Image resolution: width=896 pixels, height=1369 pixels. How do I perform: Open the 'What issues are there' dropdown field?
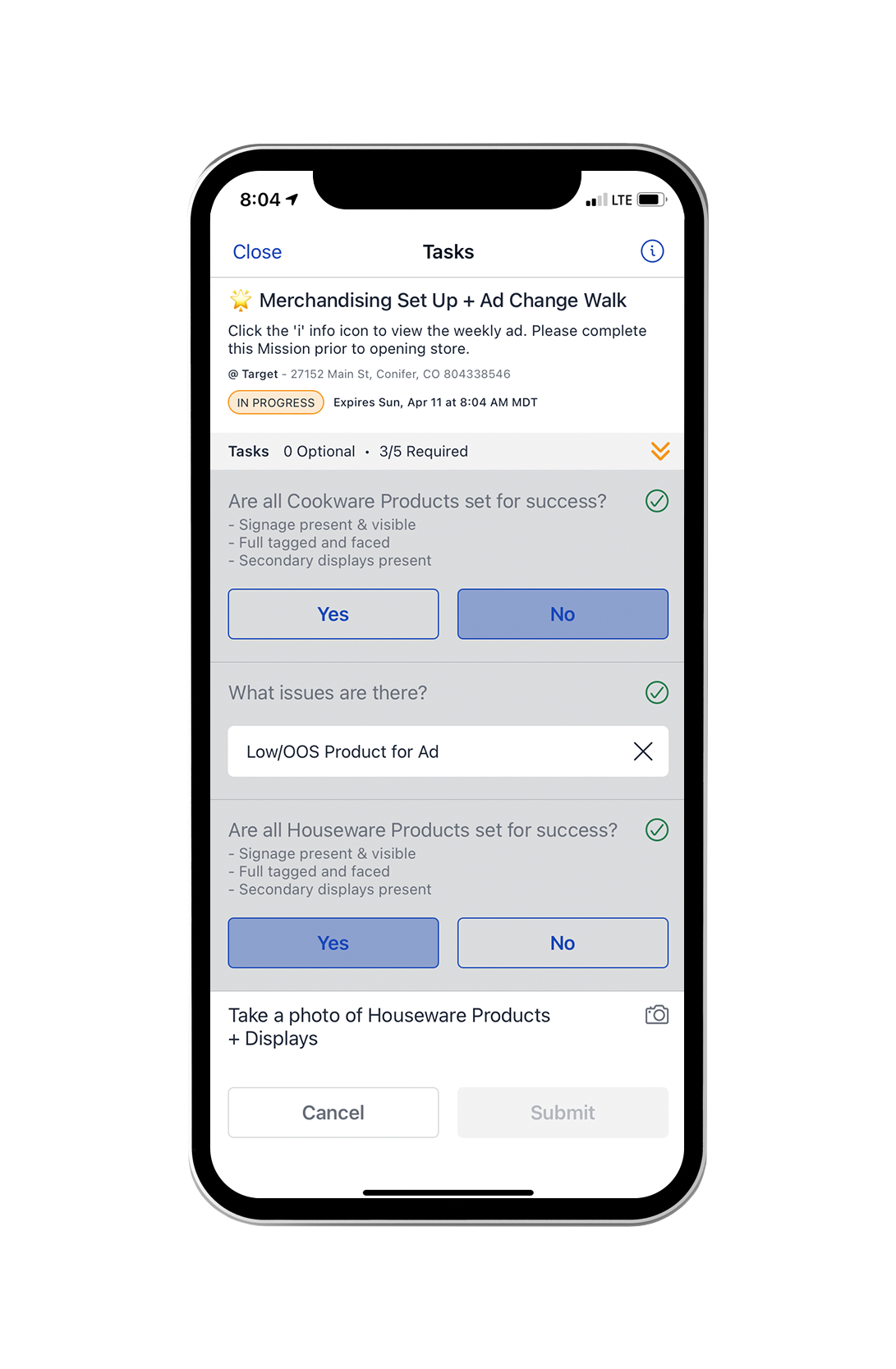[x=427, y=751]
